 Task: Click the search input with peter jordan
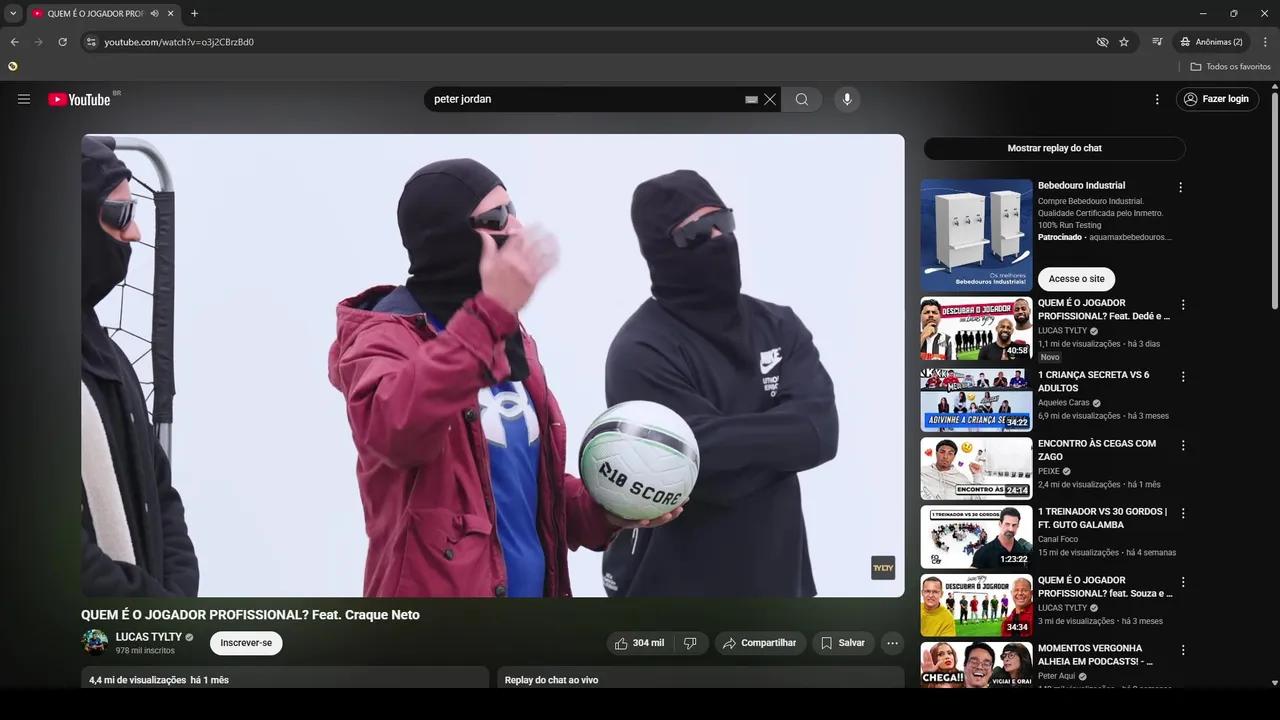tap(587, 99)
